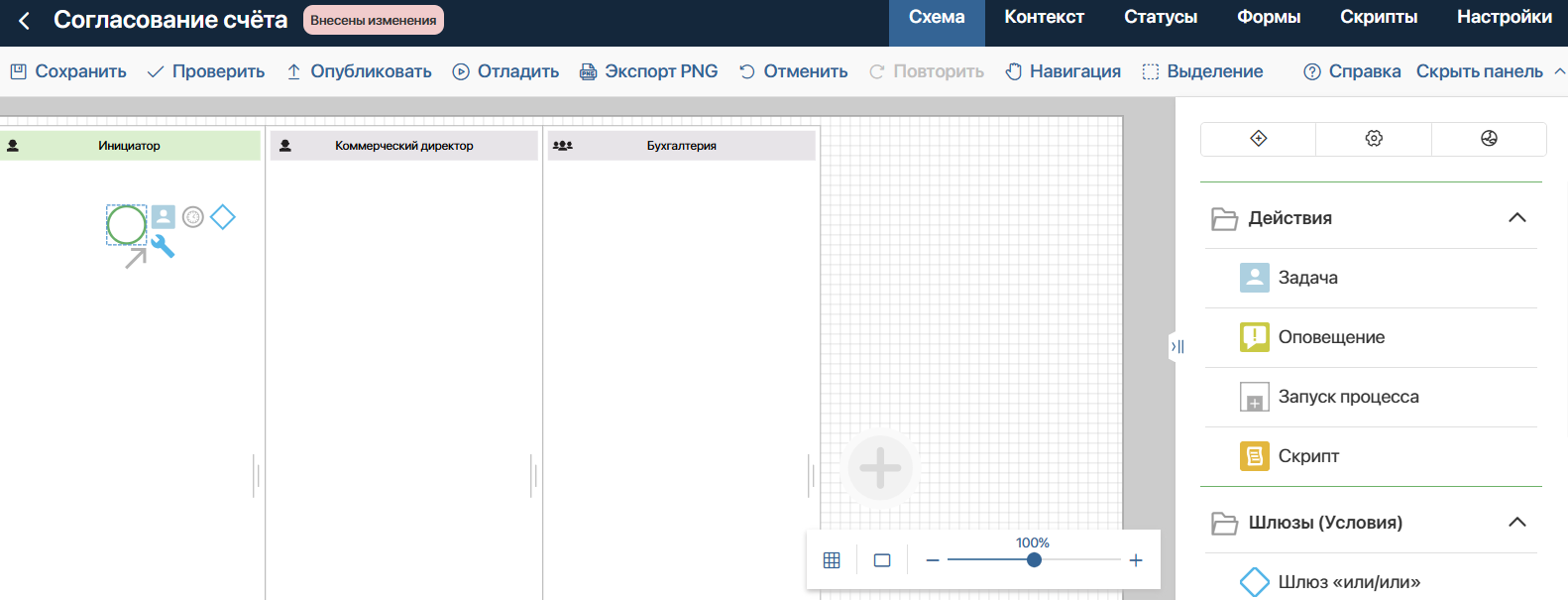
Task: Open the Статусы tab
Action: pyautogui.click(x=1161, y=17)
